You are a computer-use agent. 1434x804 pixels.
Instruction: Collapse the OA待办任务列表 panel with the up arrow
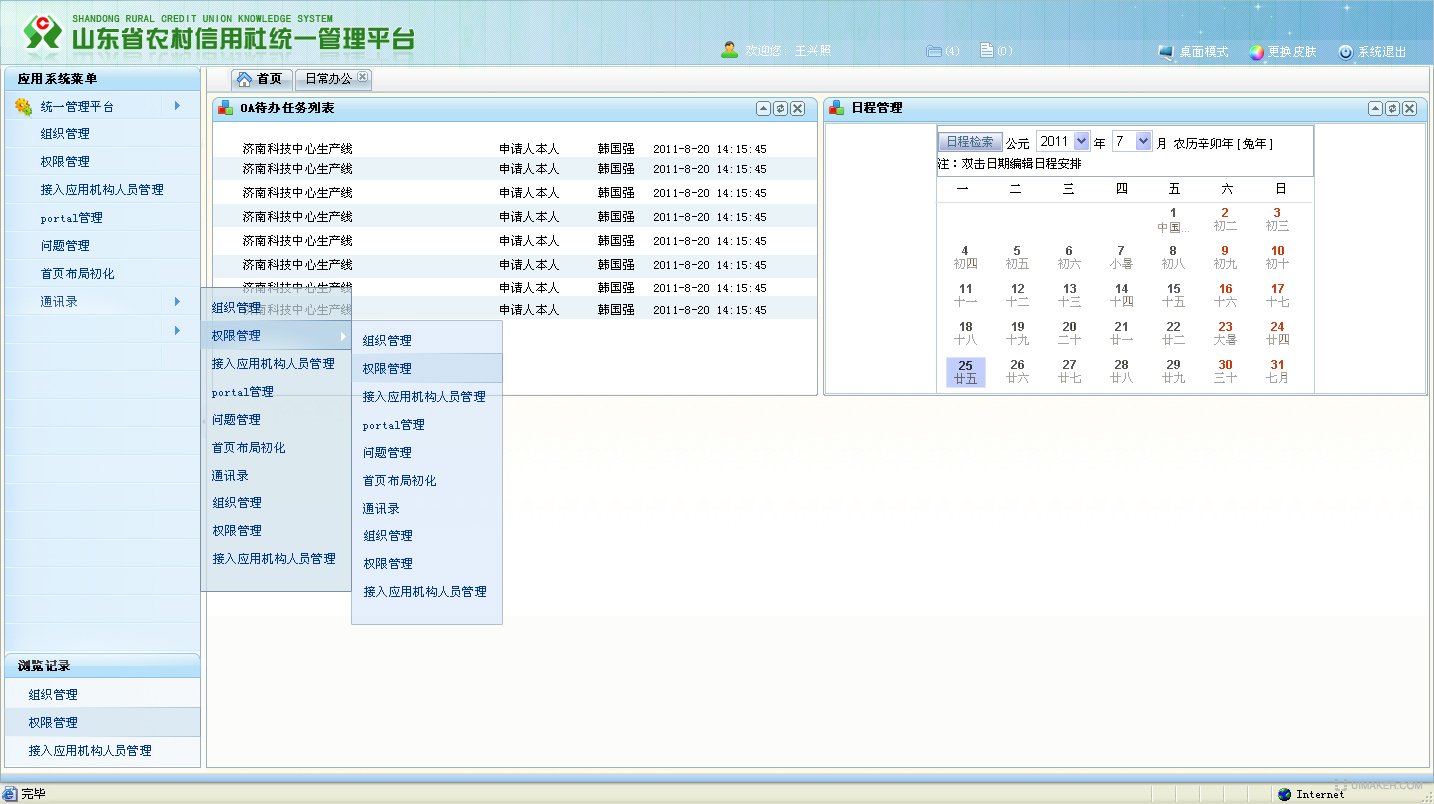(x=763, y=108)
